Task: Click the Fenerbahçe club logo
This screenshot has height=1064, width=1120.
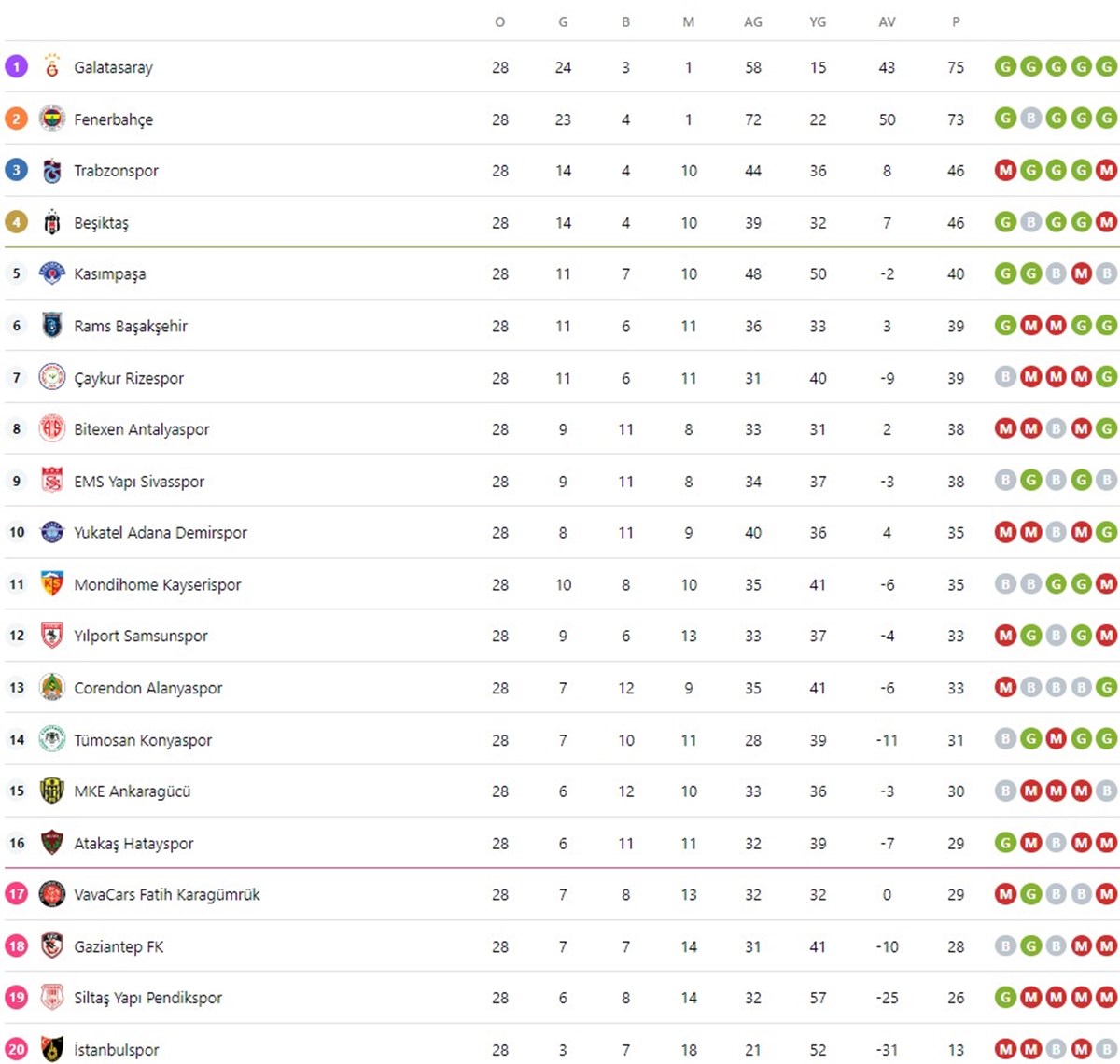Action: 52,119
